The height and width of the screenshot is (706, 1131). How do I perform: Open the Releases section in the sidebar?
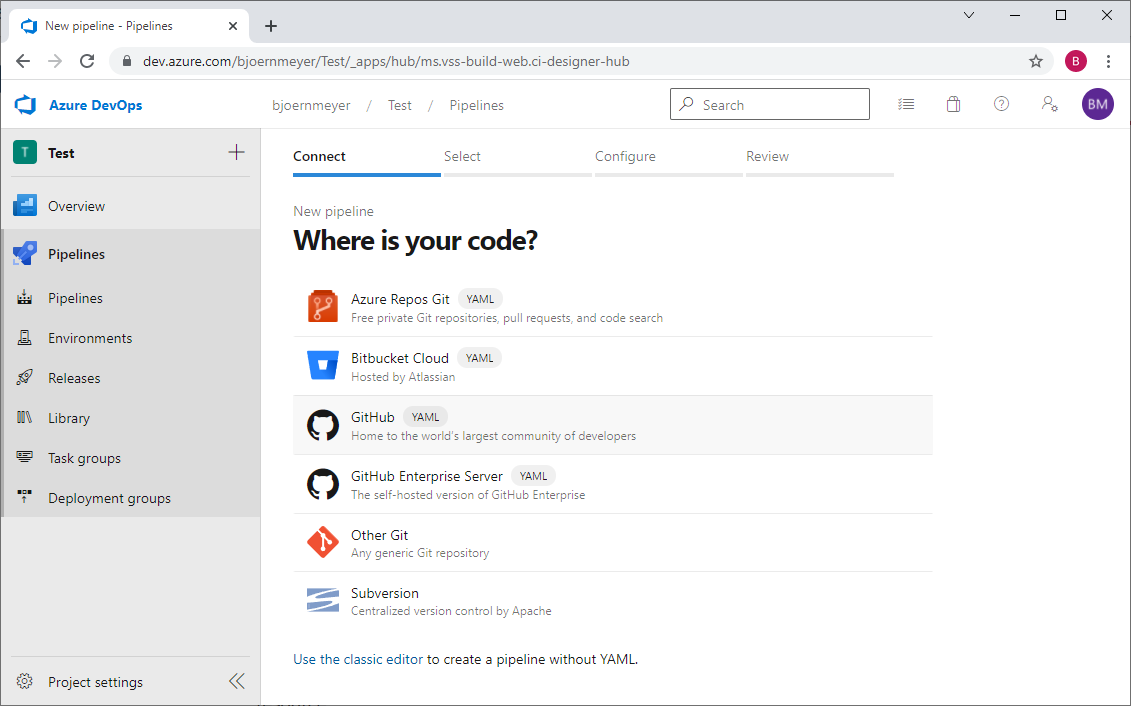[x=77, y=377]
